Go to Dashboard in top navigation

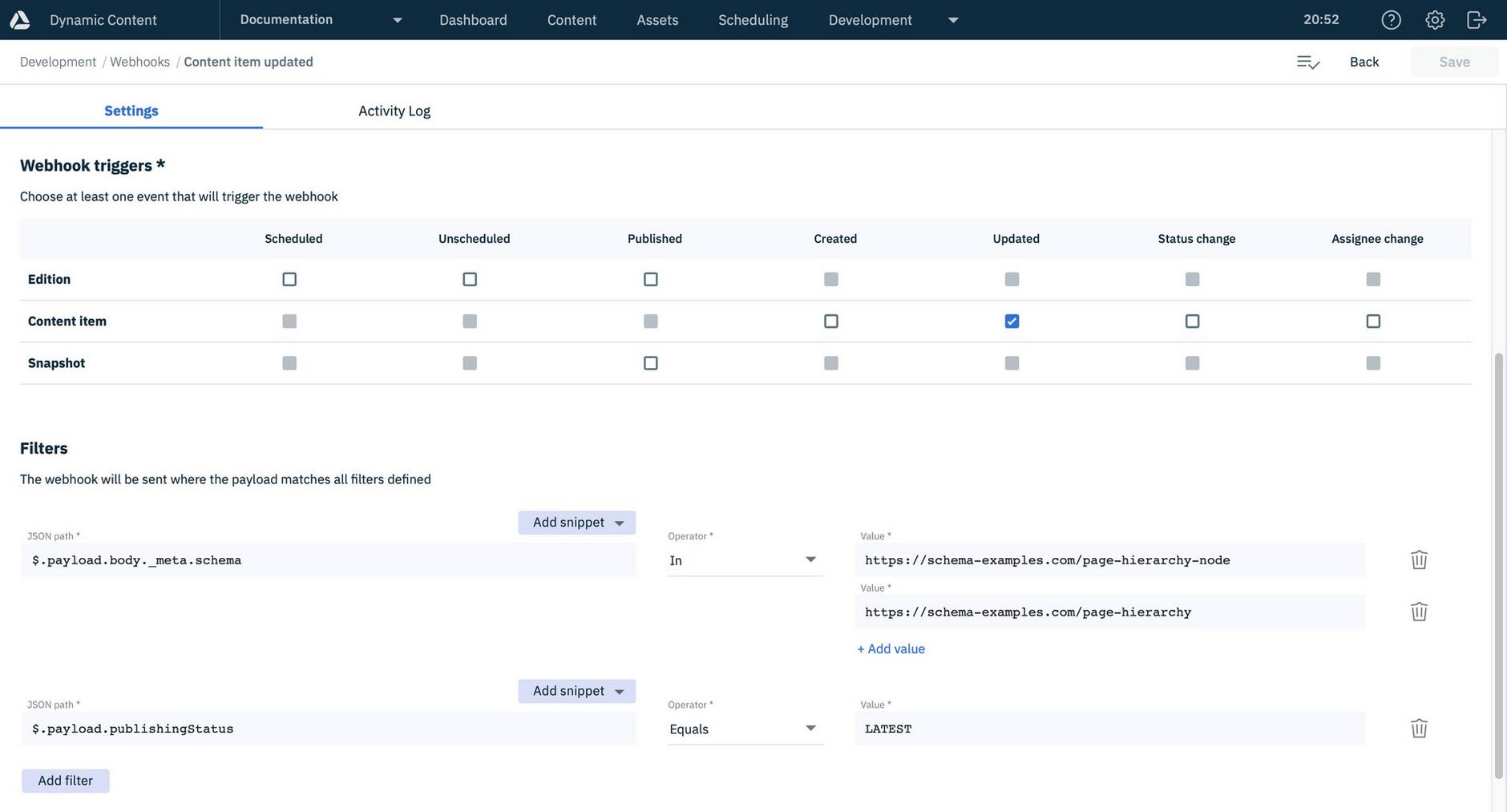tap(473, 20)
